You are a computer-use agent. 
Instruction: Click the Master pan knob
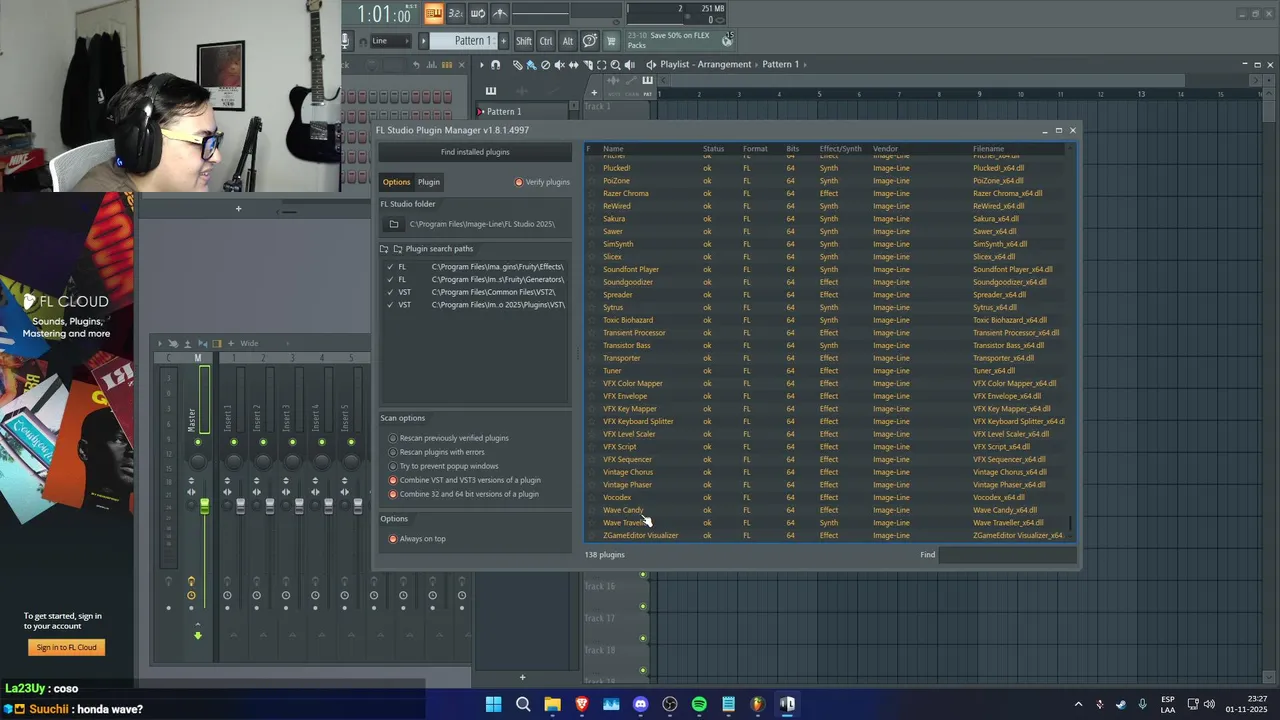[198, 460]
